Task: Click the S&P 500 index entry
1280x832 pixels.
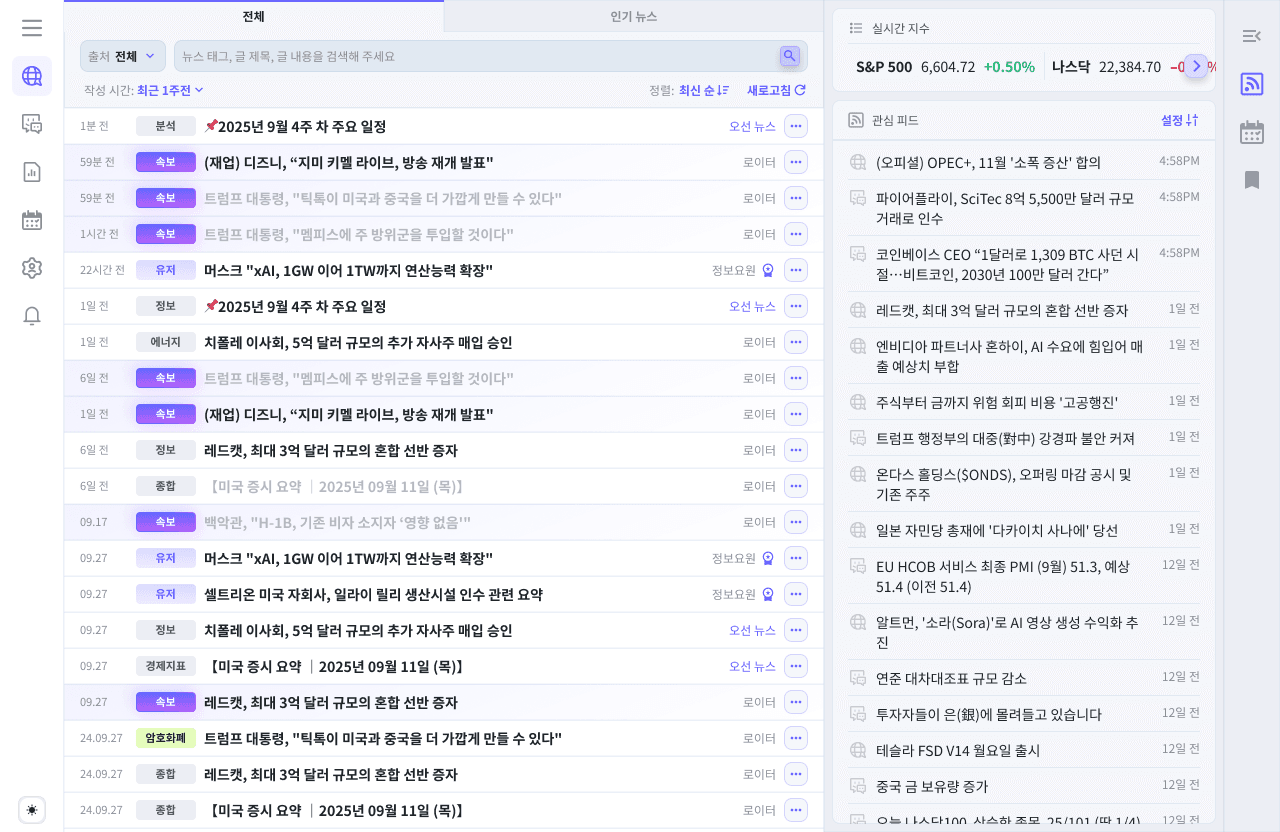Action: pos(945,67)
